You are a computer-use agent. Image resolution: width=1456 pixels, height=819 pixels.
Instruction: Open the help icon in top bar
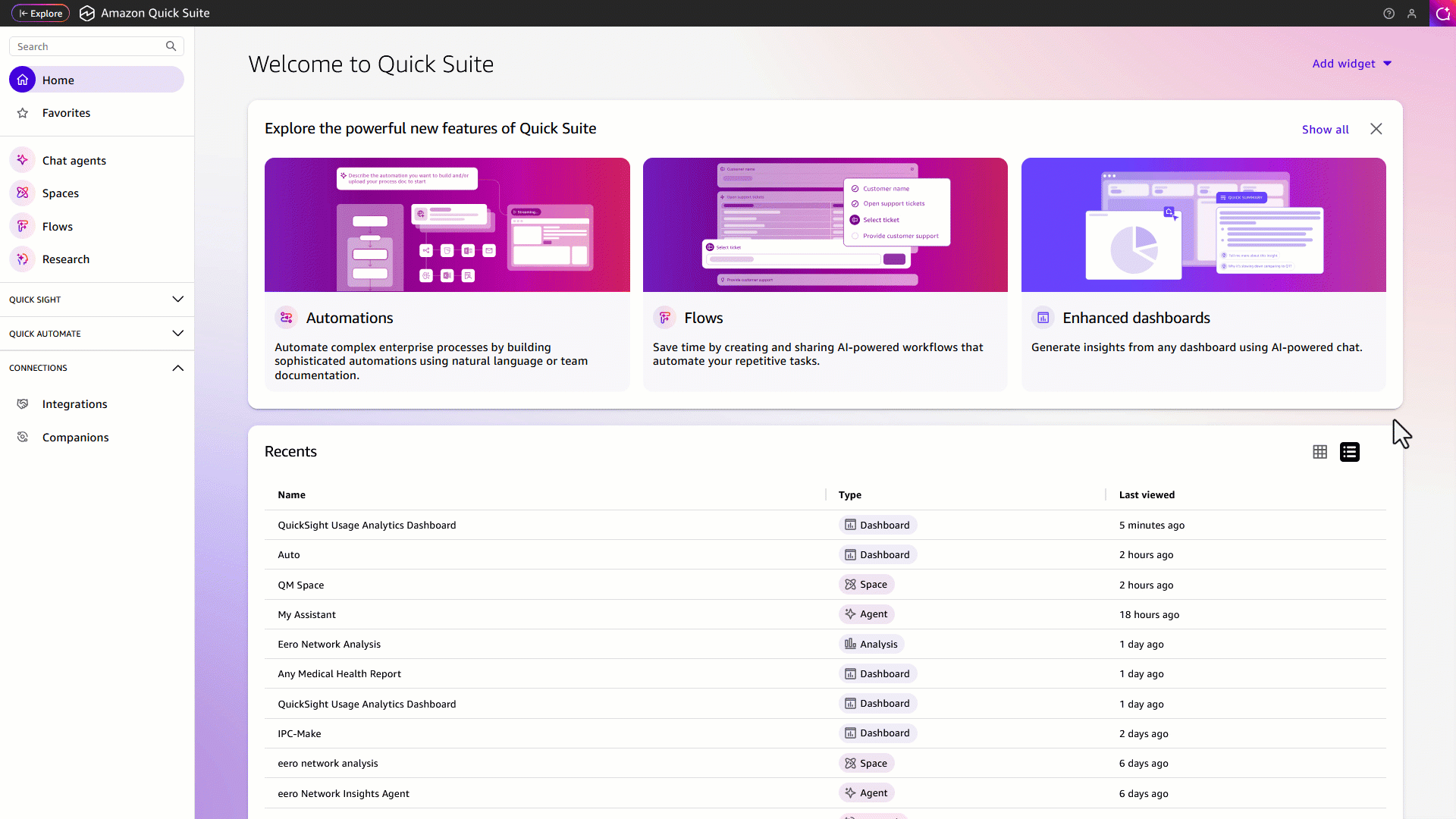(x=1389, y=14)
